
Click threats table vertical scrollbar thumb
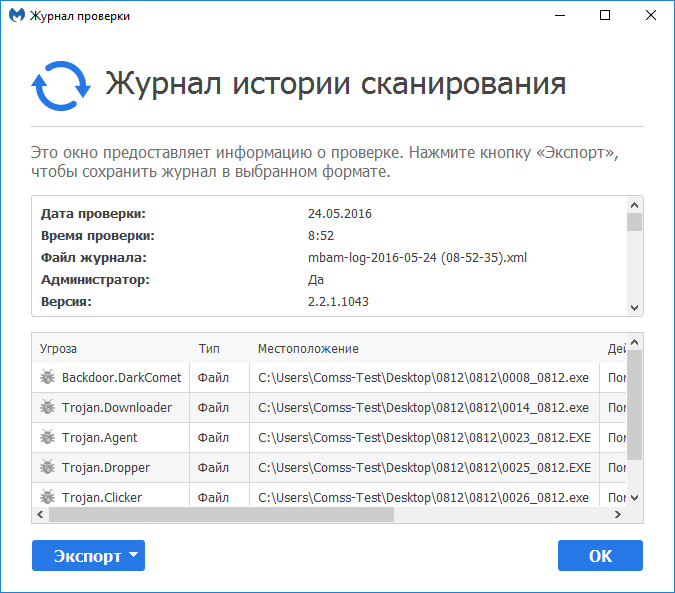click(634, 405)
